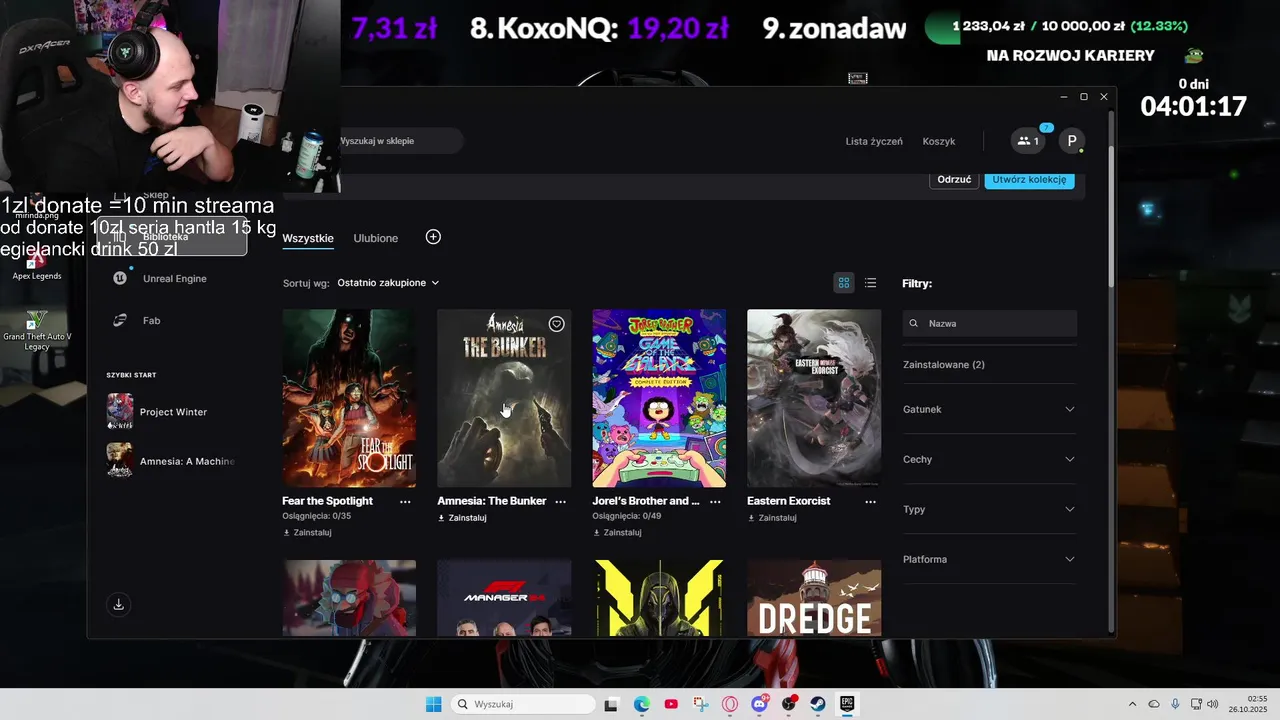Click Zainstaluj under Jorel's Brother
The image size is (1280, 720).
(617, 532)
